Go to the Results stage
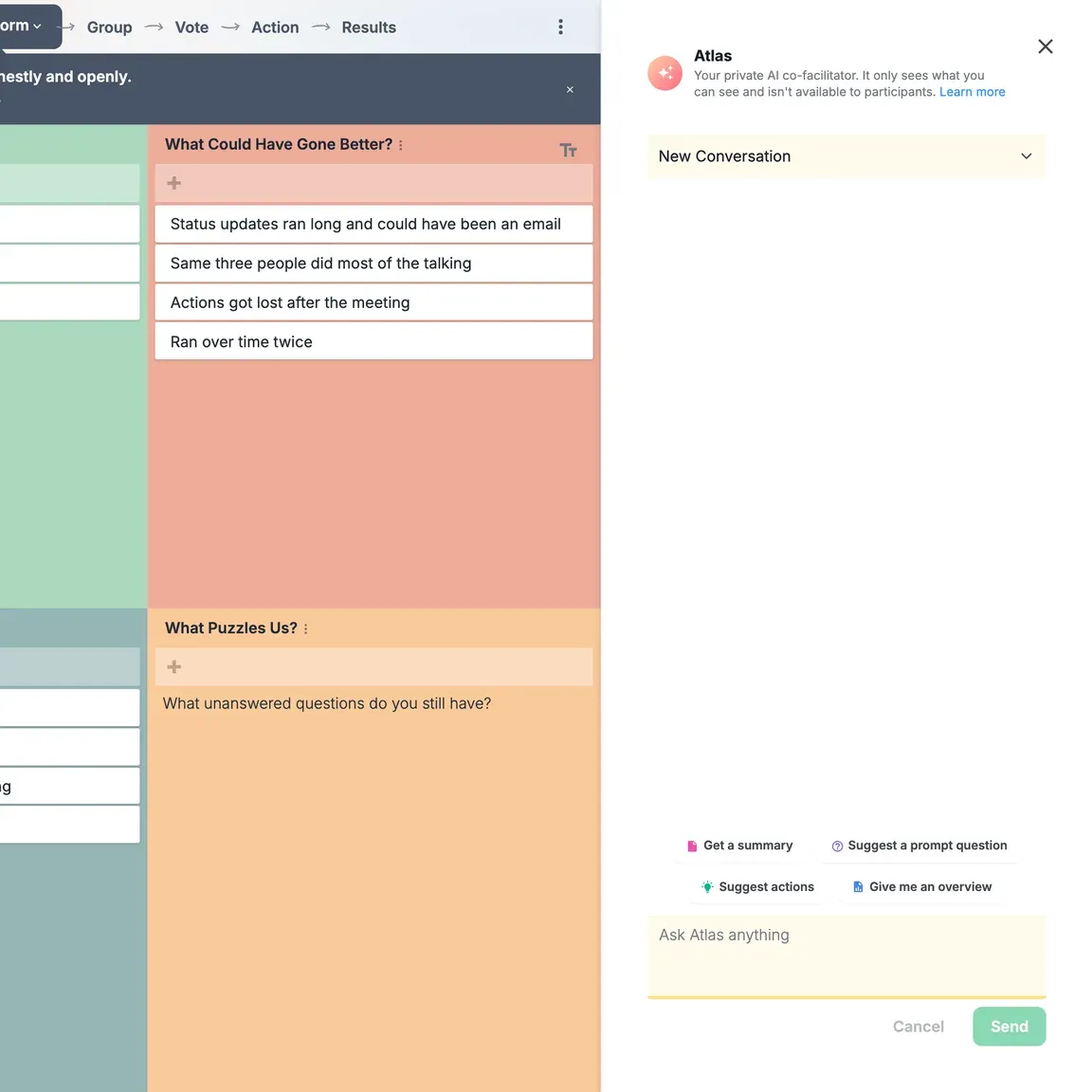1092x1092 pixels. (x=369, y=27)
